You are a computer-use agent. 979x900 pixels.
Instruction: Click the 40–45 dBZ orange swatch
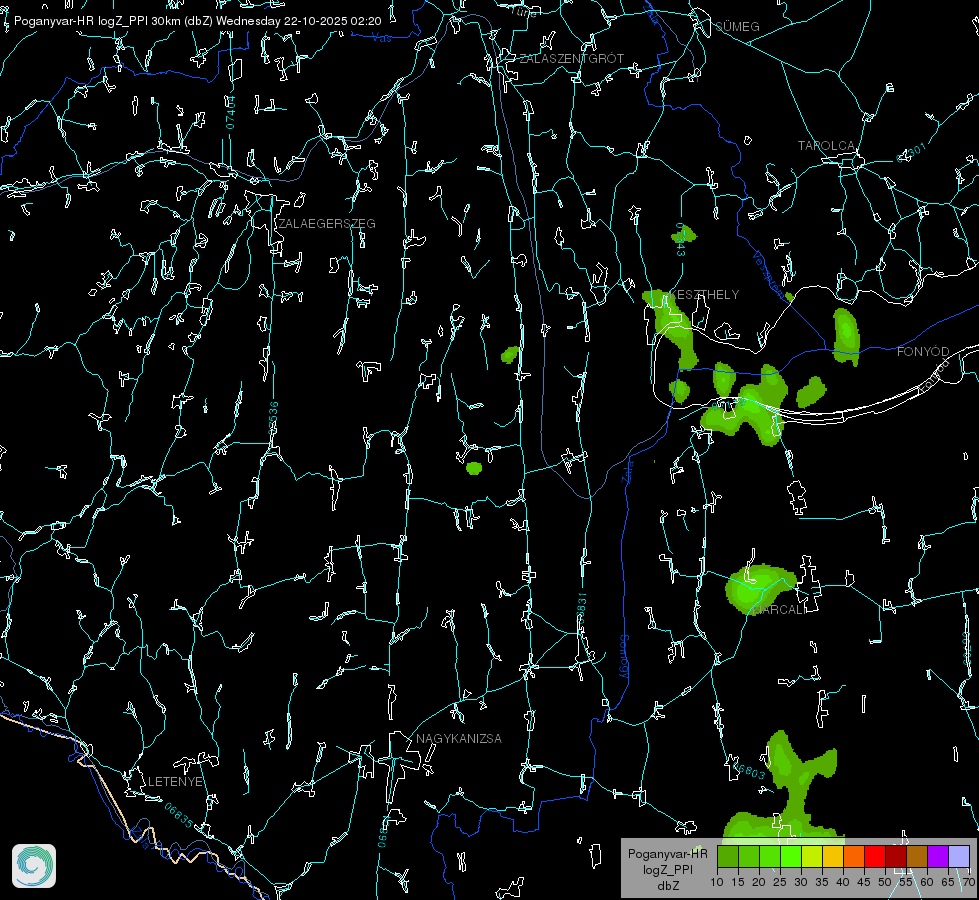click(854, 856)
